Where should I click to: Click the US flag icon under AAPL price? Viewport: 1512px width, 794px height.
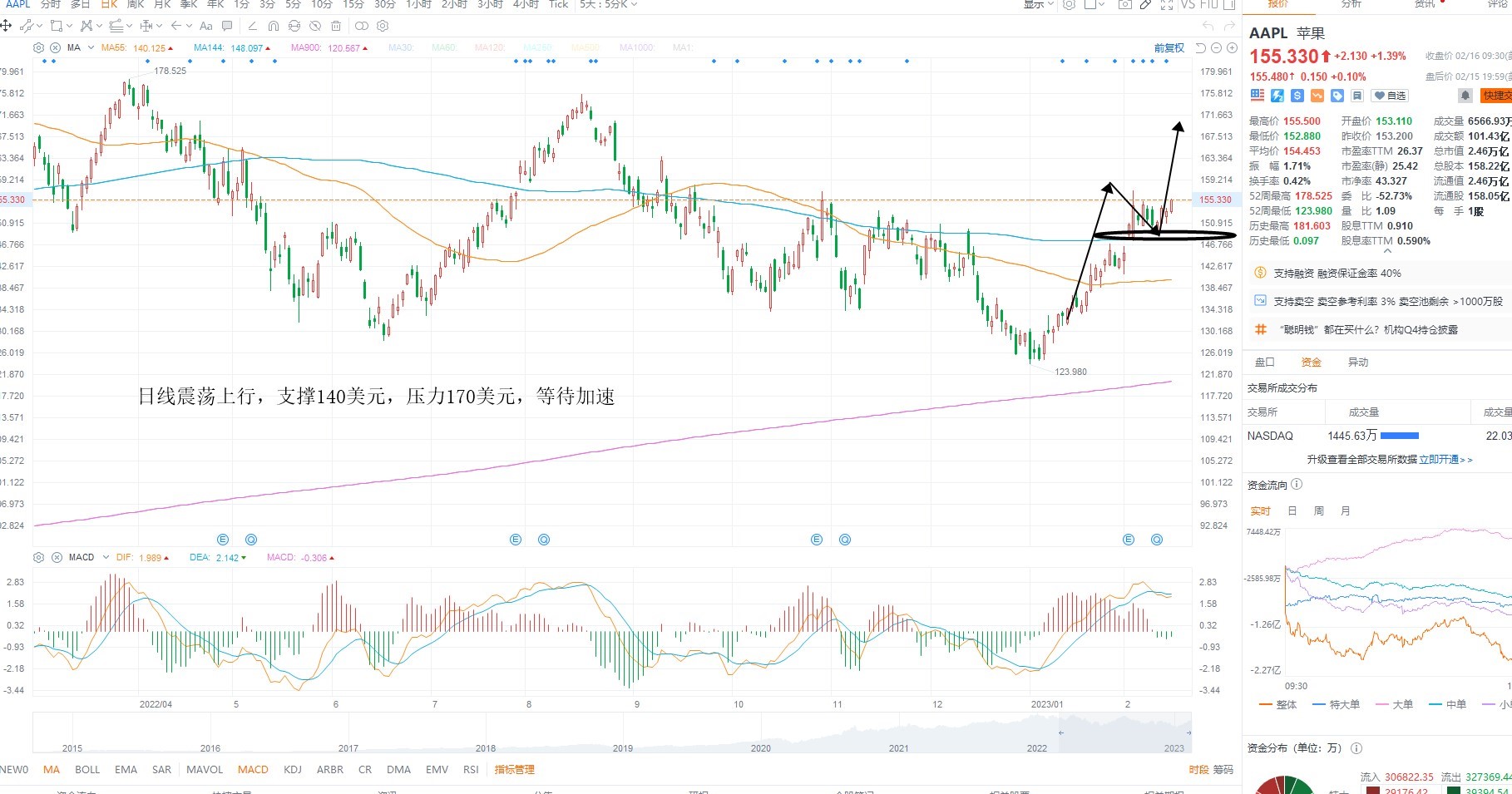(1258, 96)
